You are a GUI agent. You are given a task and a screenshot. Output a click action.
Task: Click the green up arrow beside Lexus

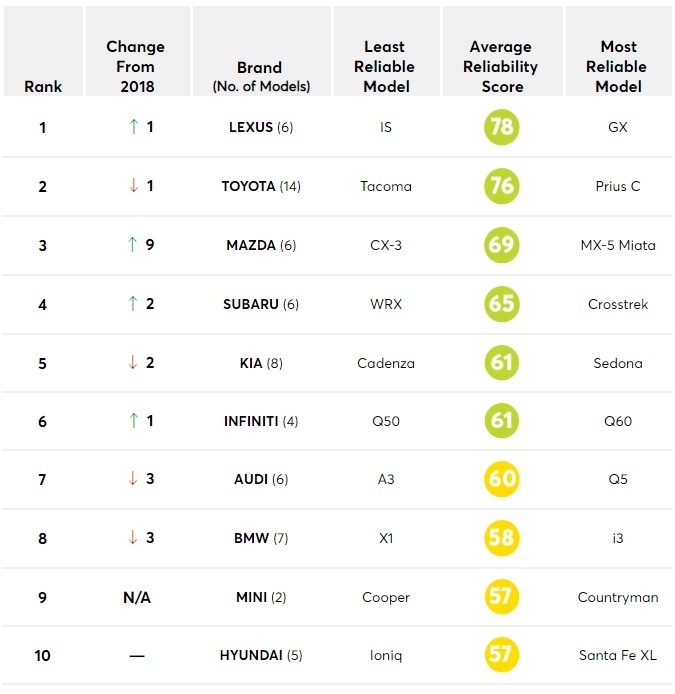tap(132, 128)
